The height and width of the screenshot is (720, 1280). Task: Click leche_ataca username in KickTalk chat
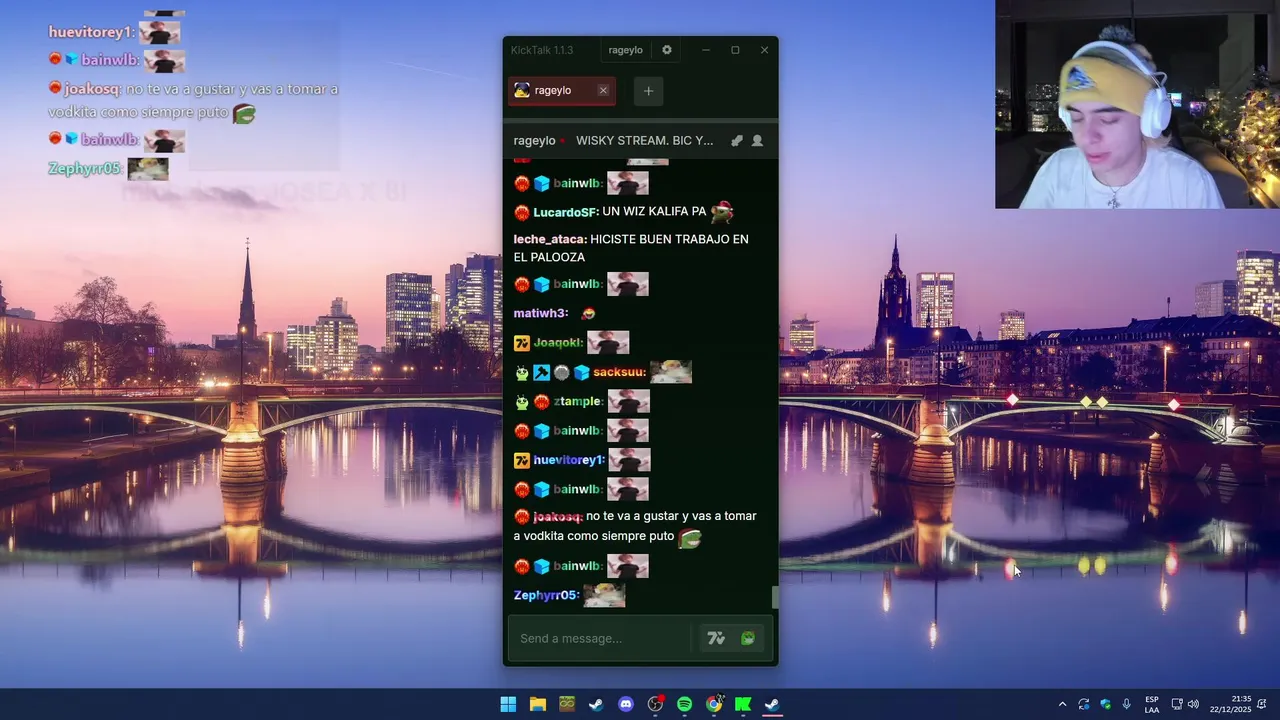[x=550, y=239]
